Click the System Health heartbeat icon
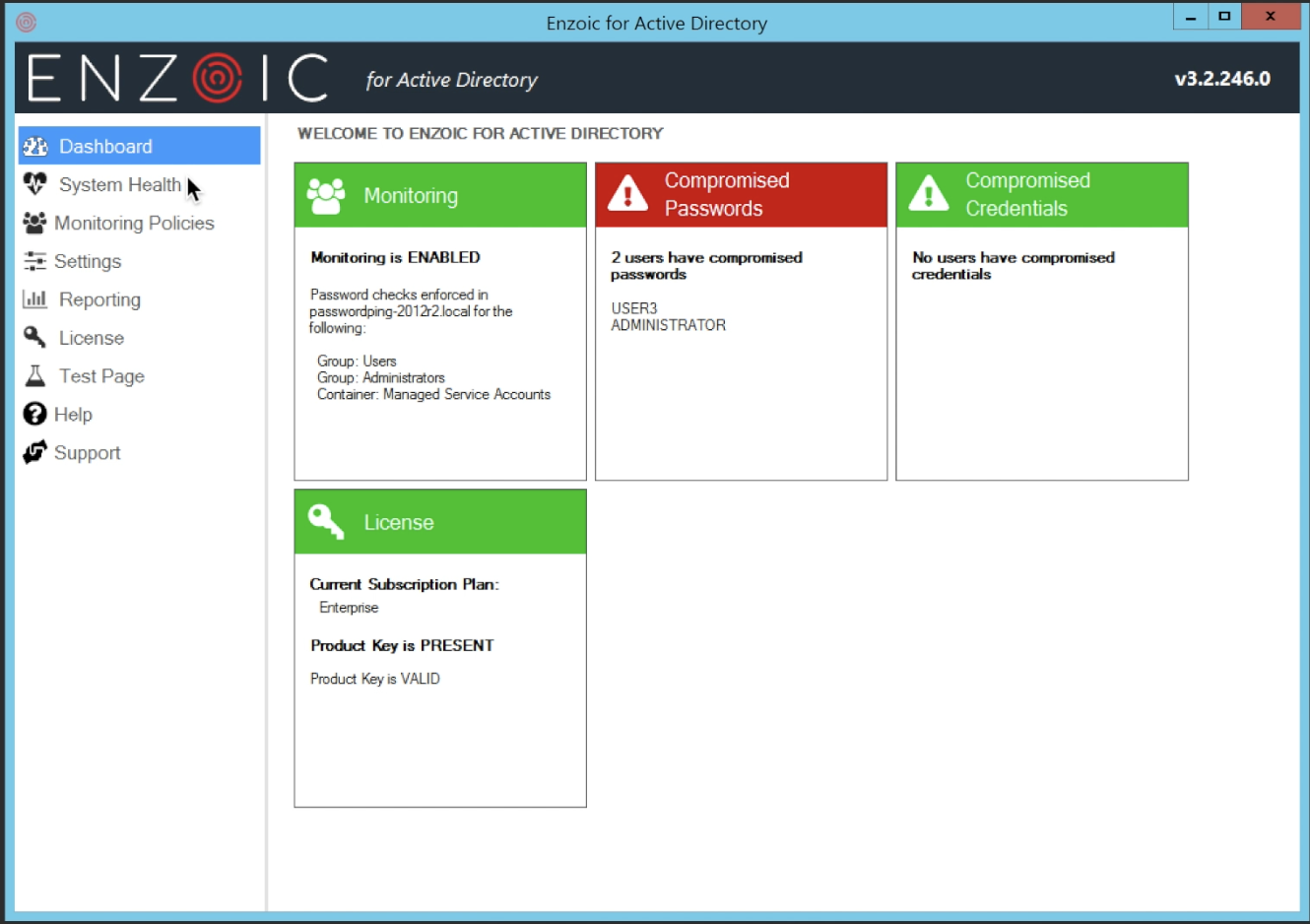1310x924 pixels. click(x=33, y=184)
